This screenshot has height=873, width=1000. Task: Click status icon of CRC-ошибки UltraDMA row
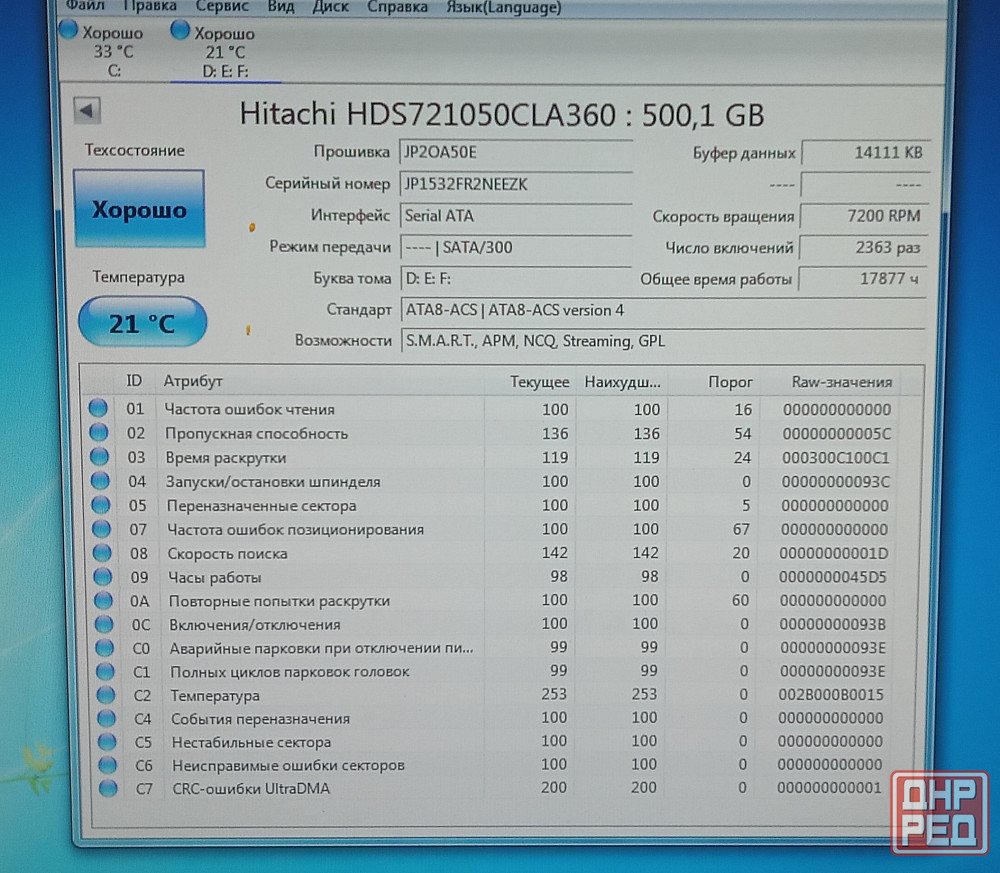point(108,789)
